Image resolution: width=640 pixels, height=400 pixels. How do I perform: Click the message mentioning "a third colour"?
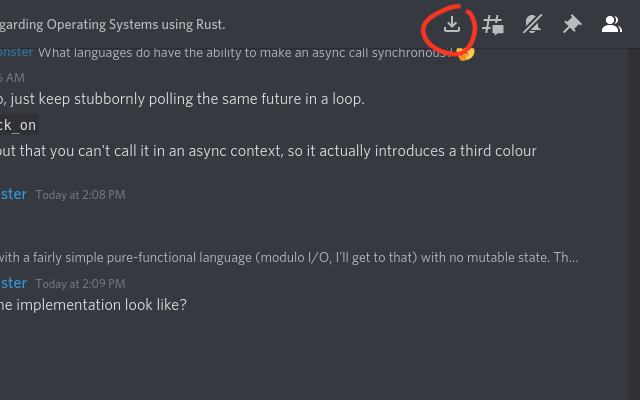(x=268, y=151)
